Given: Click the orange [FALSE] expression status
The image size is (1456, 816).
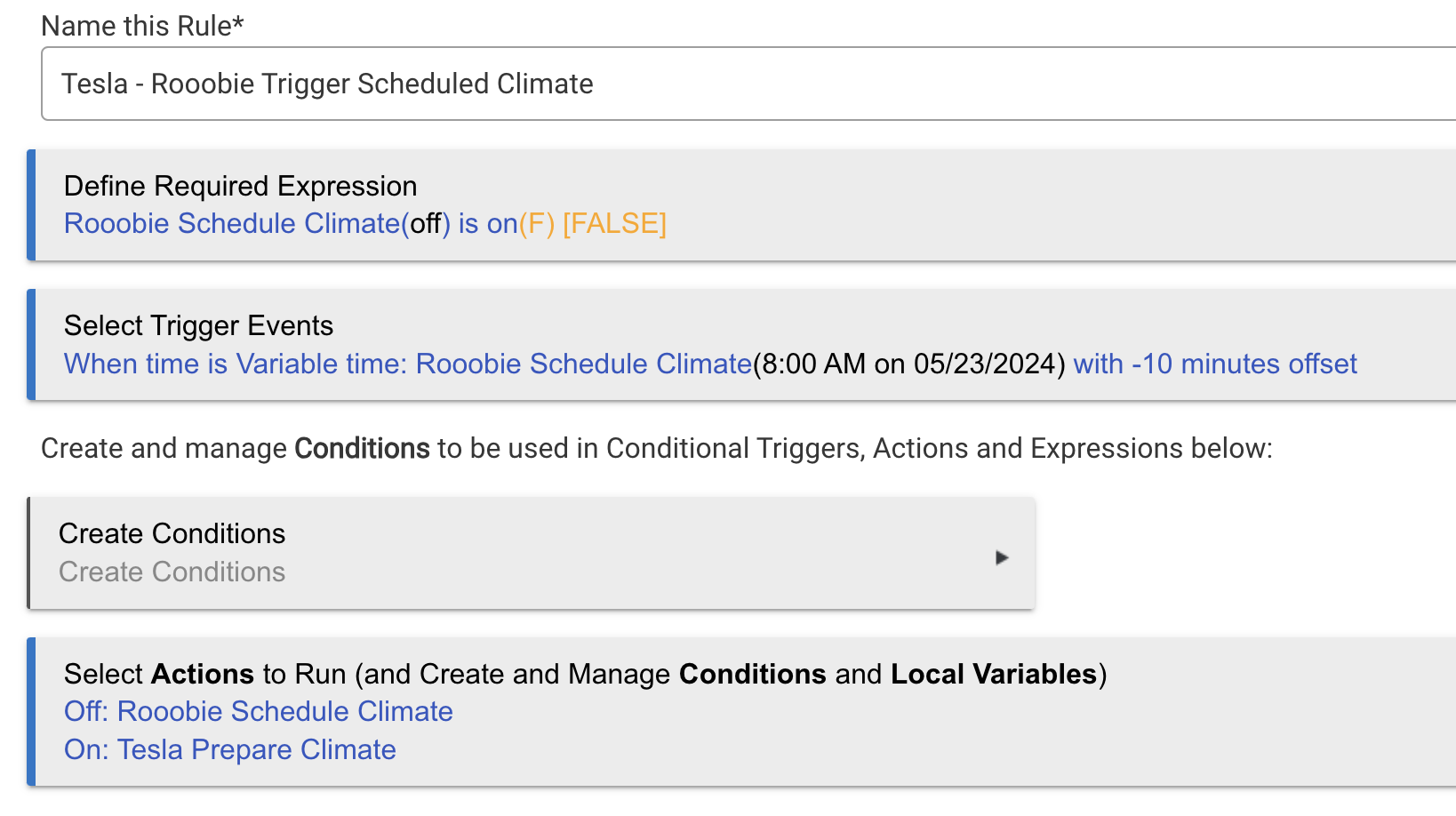Looking at the screenshot, I should 614,223.
